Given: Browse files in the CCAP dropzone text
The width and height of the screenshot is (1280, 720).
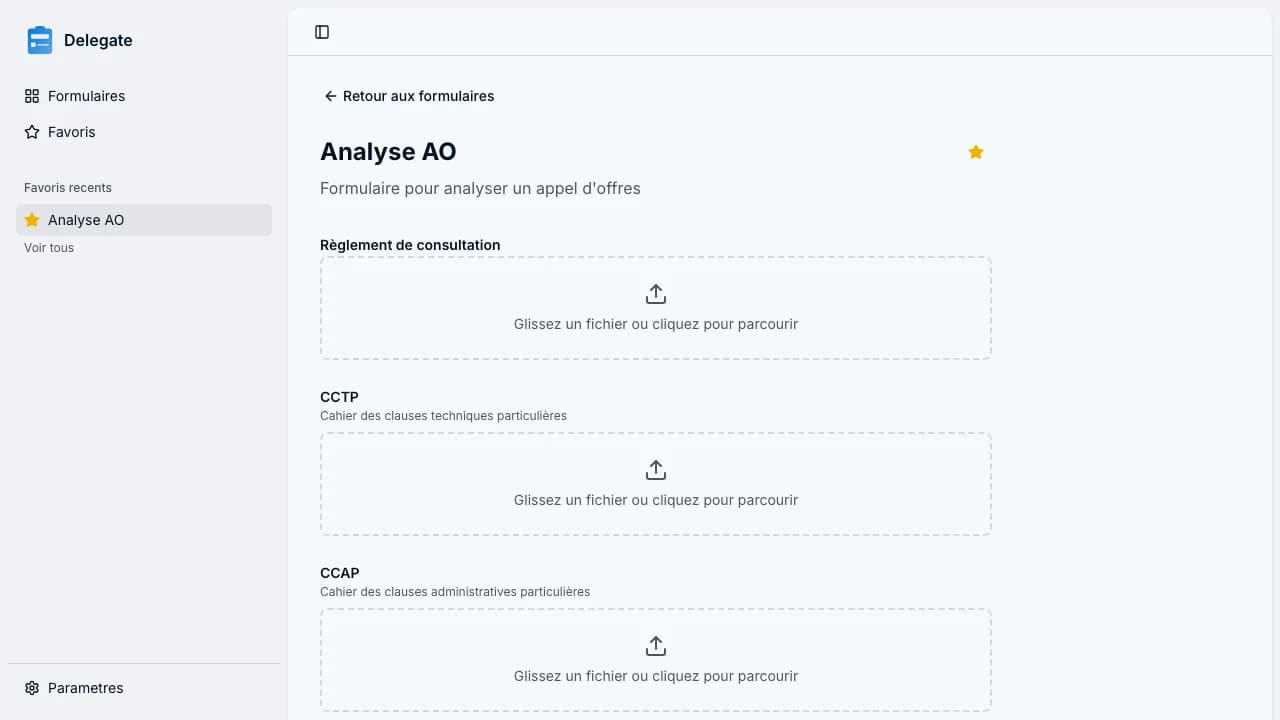Looking at the screenshot, I should point(656,676).
